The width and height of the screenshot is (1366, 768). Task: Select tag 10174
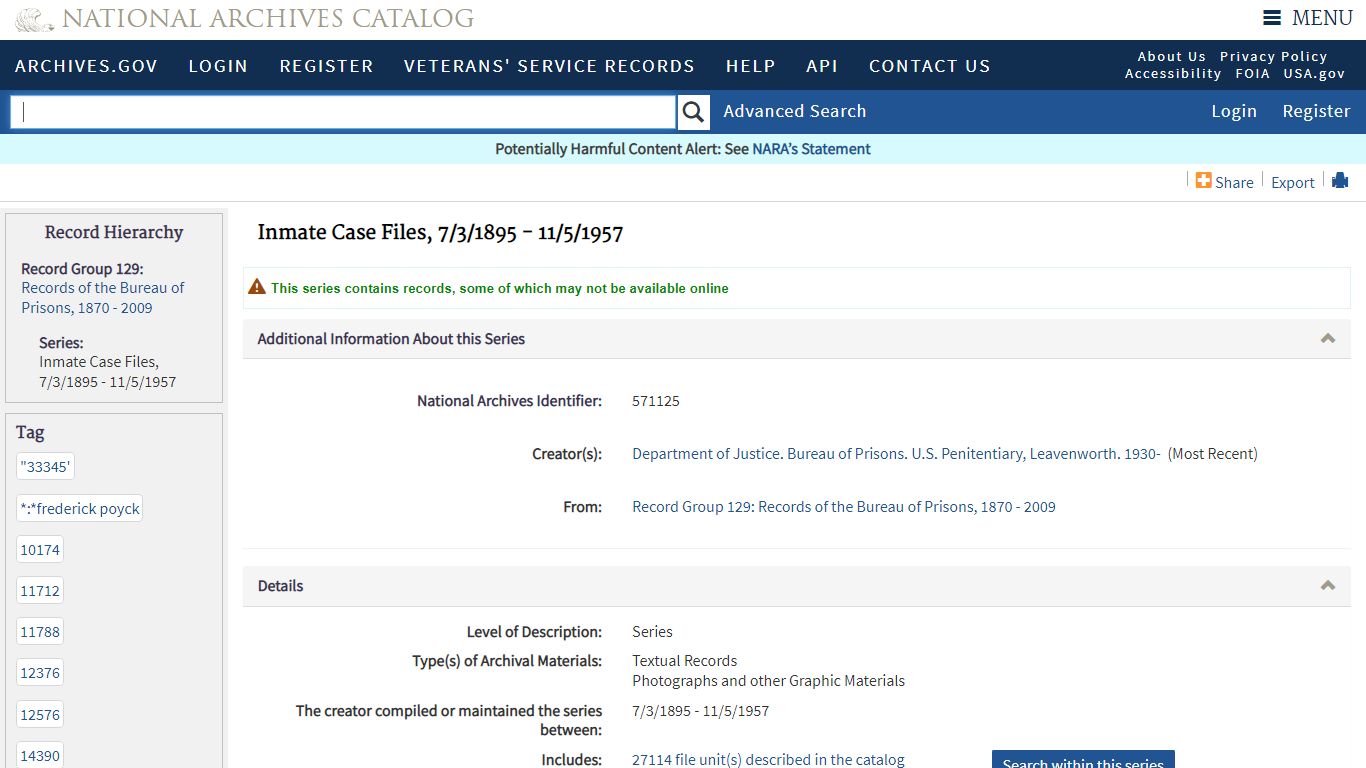40,550
